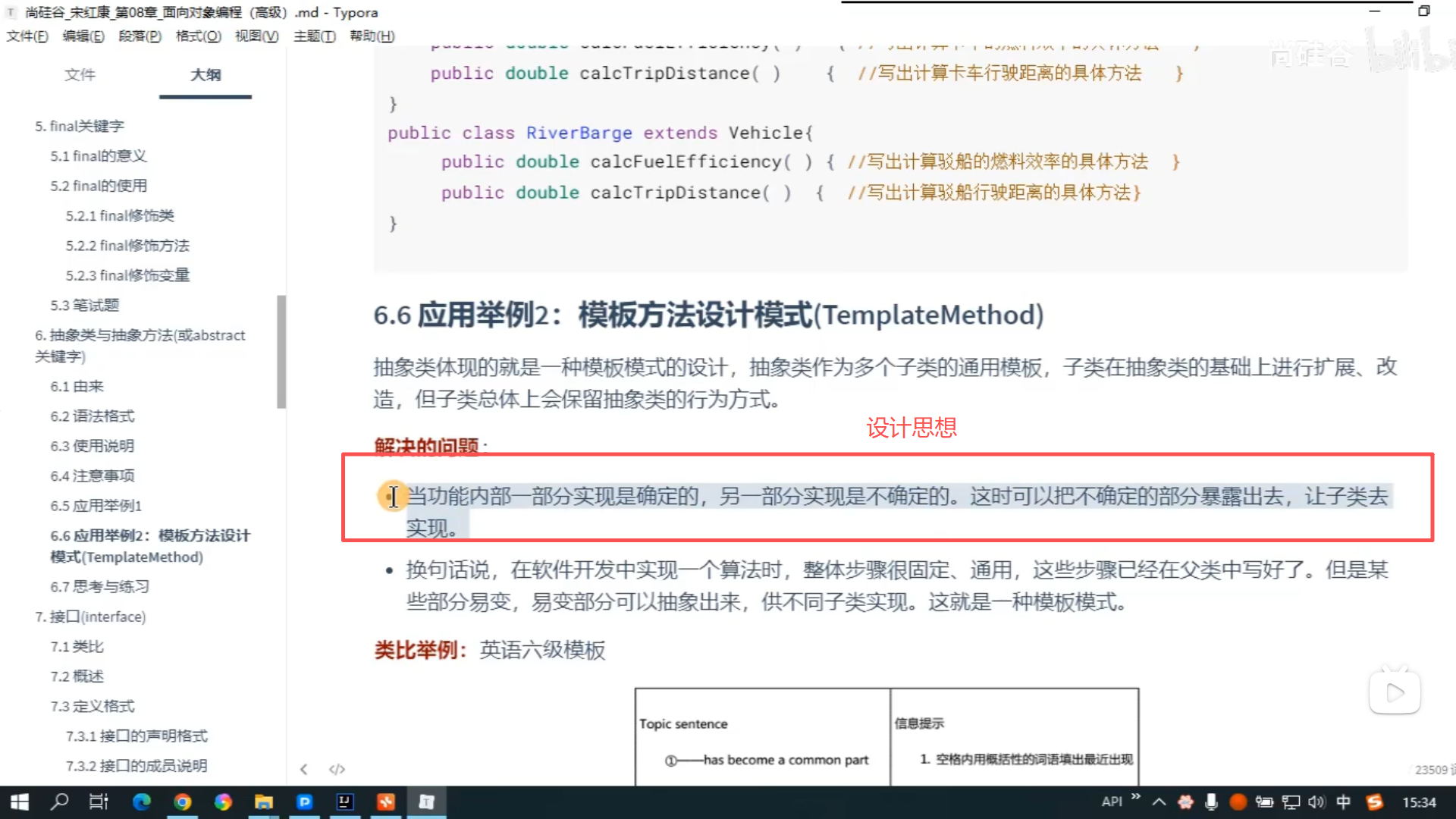
Task: Jump to 6.7 思考与练习 outline item
Action: (x=99, y=586)
